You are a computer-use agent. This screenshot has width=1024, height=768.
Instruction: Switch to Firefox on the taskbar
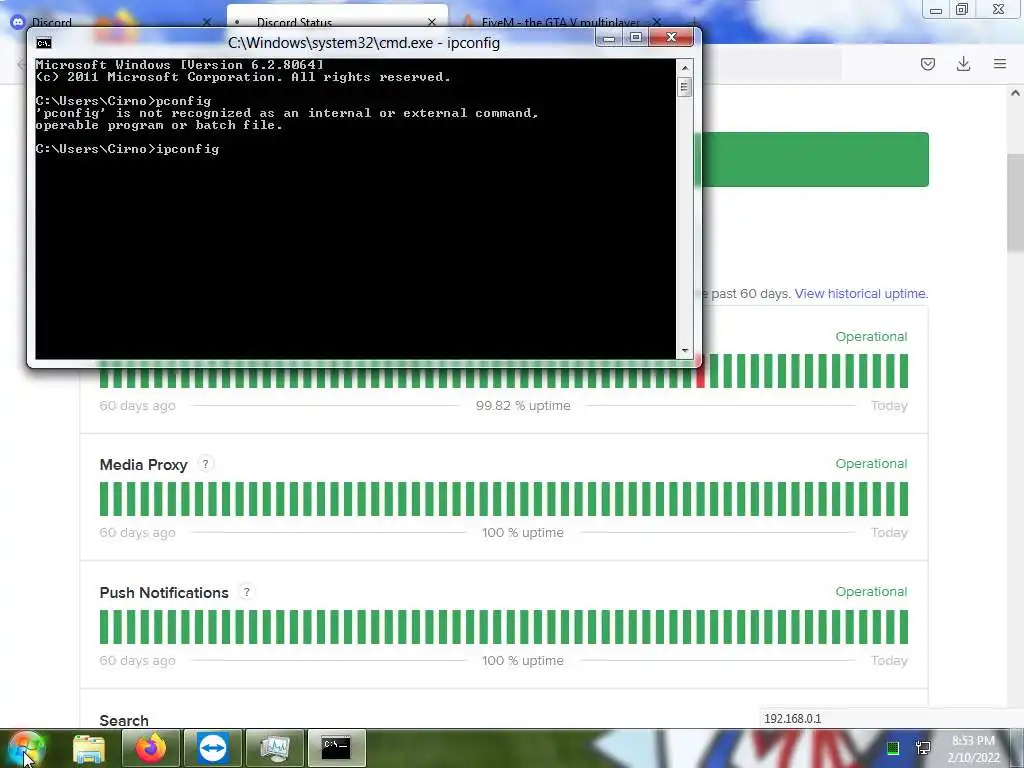[x=150, y=748]
